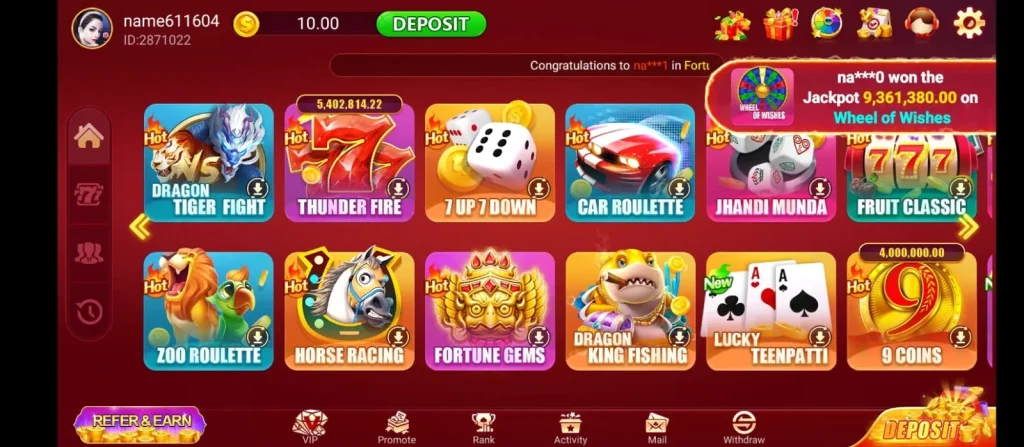Open the settings gear icon
Screen dimensions: 1024x447
point(968,24)
